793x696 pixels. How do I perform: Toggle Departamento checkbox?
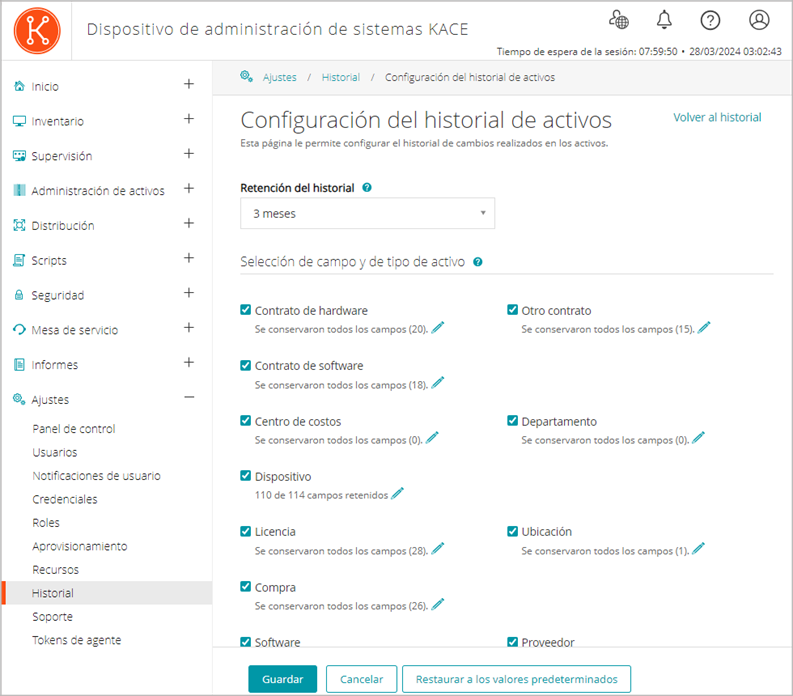(x=512, y=420)
